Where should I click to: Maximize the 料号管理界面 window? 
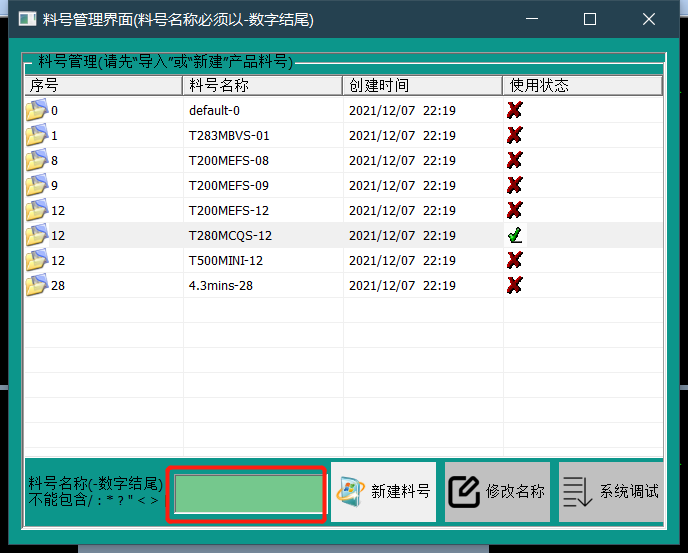point(590,19)
